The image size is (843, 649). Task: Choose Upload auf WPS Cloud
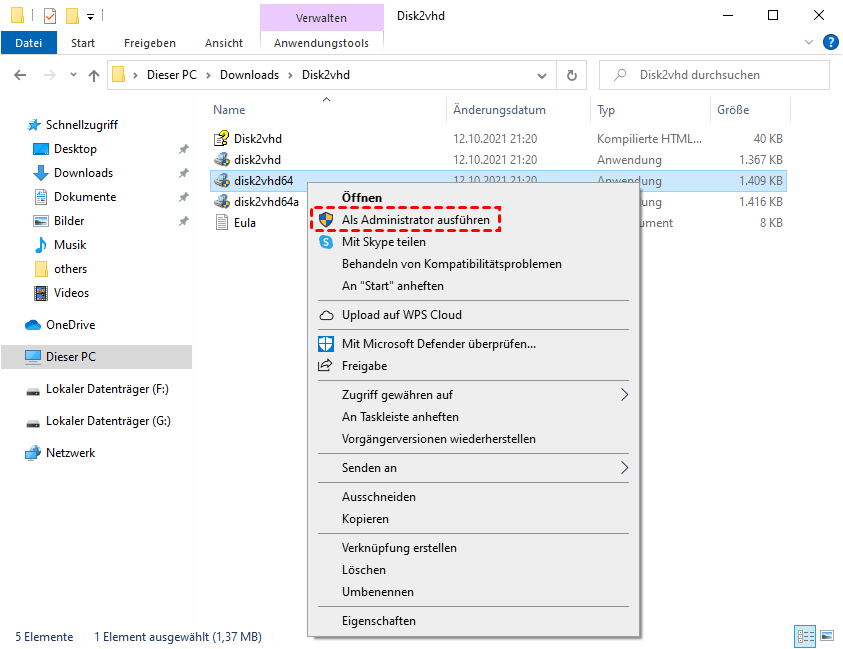[x=473, y=315]
